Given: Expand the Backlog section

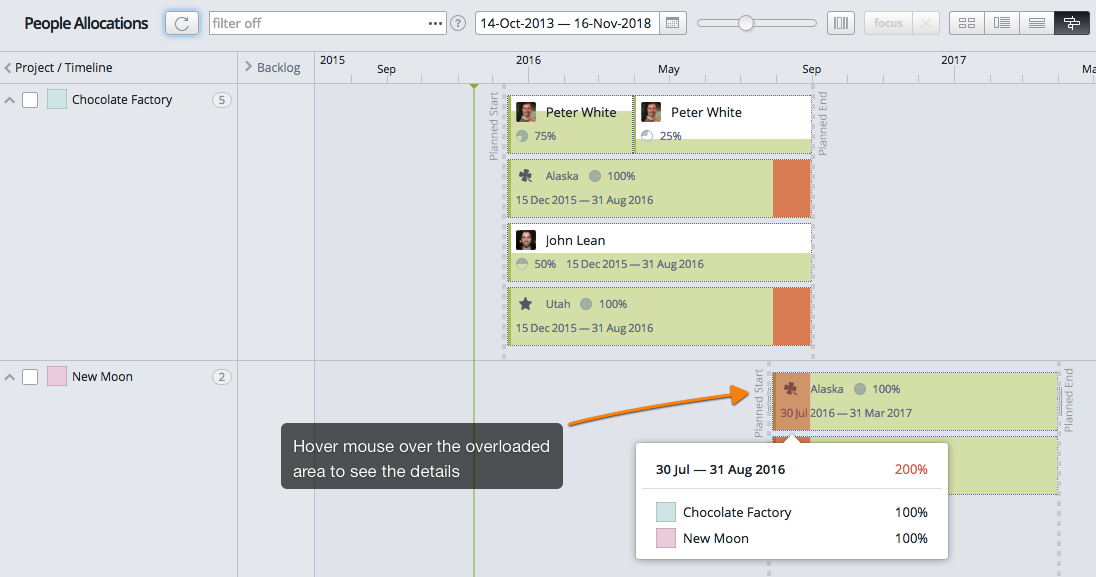Looking at the screenshot, I should pyautogui.click(x=248, y=67).
